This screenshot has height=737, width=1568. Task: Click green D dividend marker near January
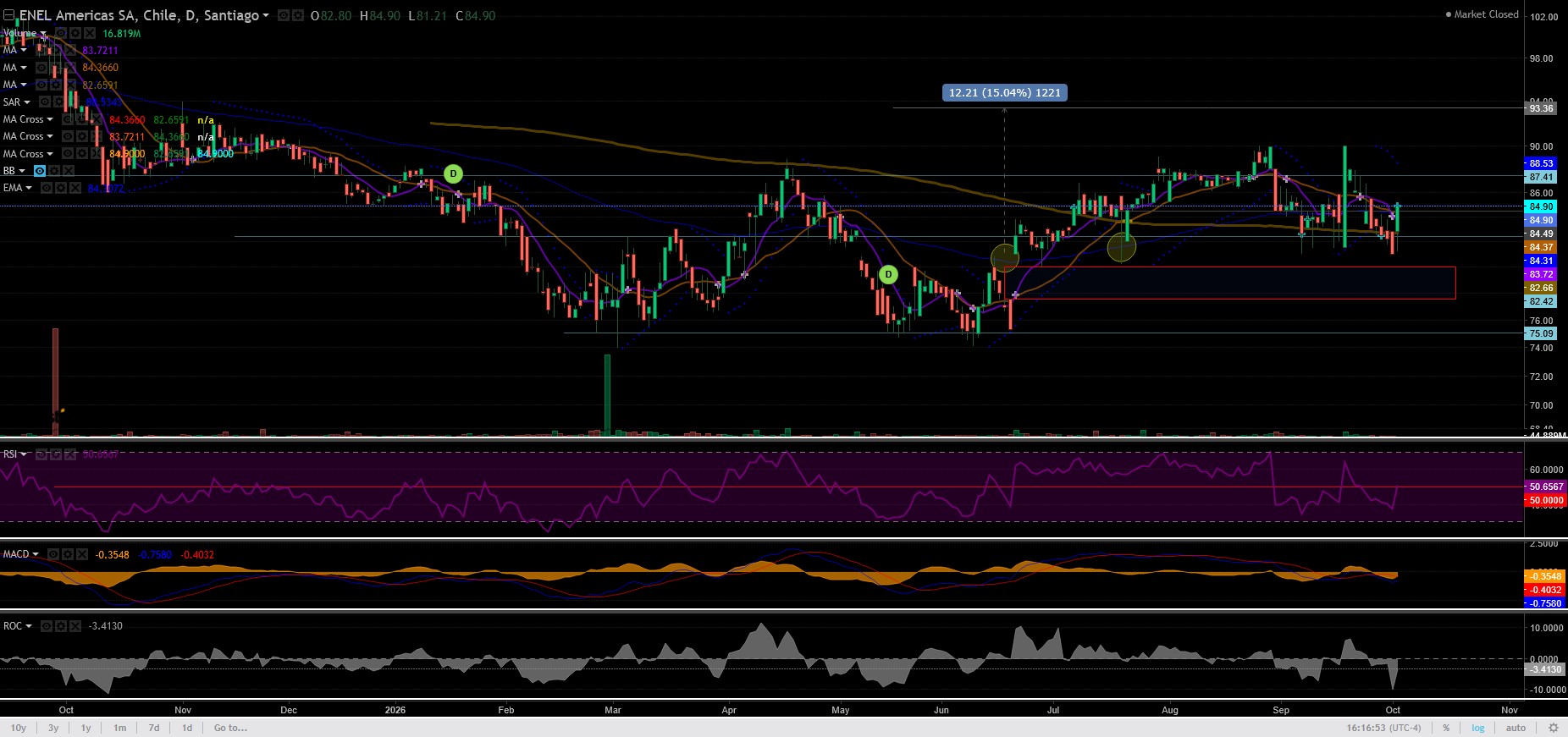click(454, 174)
